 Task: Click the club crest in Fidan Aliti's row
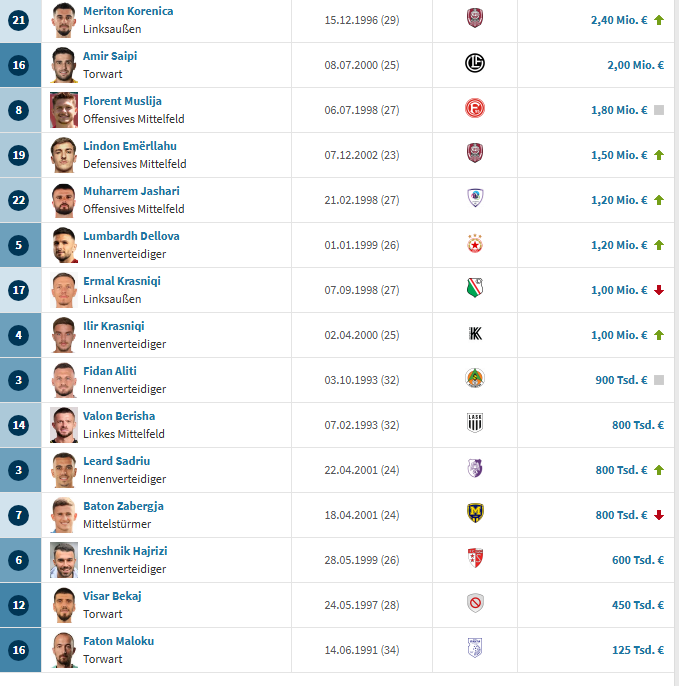coord(474,379)
